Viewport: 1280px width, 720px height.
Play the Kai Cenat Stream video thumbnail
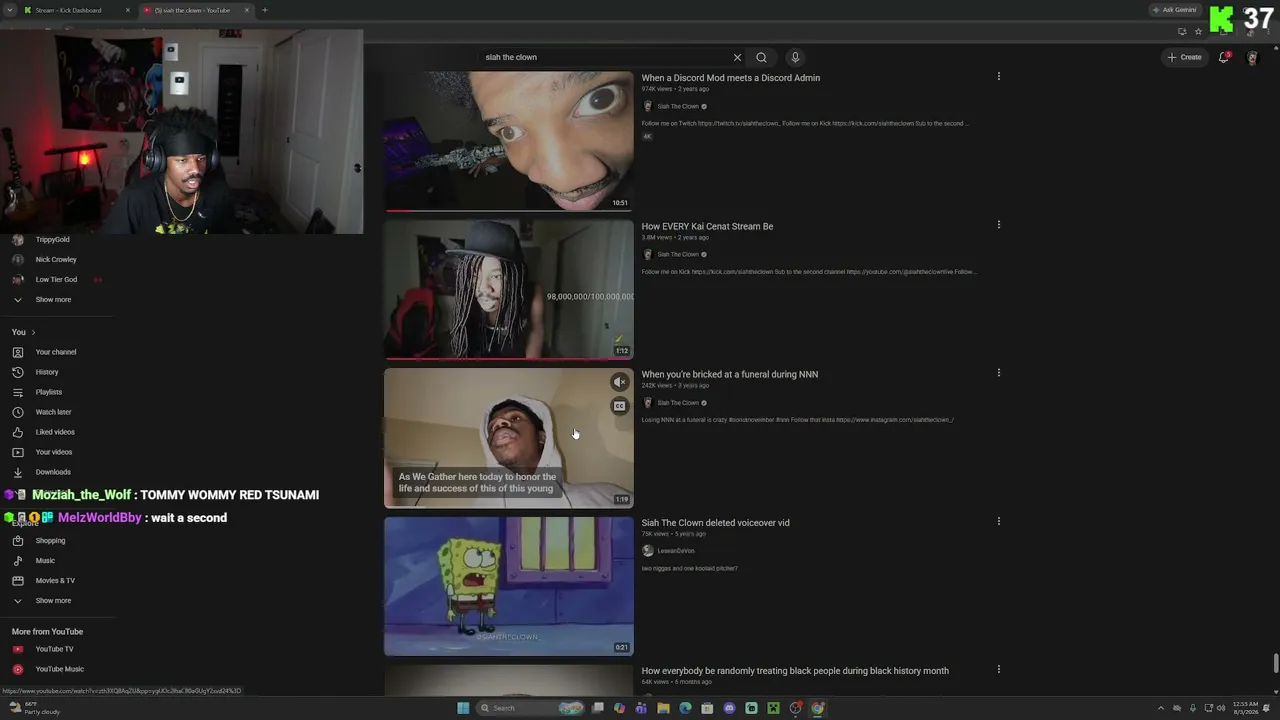(x=509, y=289)
